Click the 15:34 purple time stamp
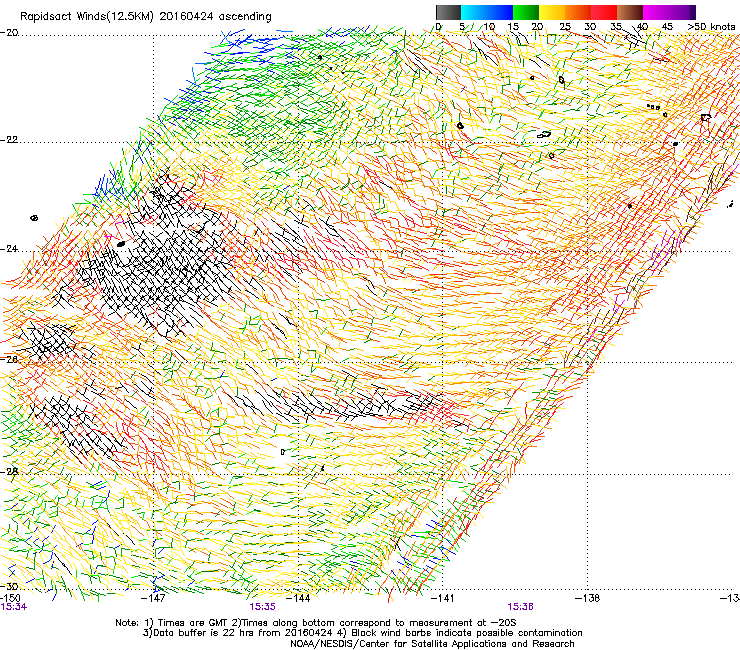Screen dimensions: 740x650 [x=14, y=607]
